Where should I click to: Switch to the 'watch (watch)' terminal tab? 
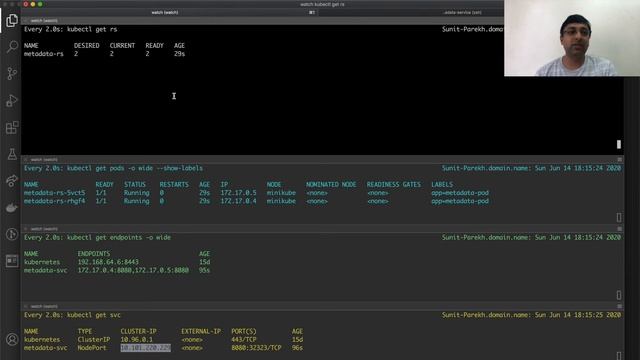point(165,12)
